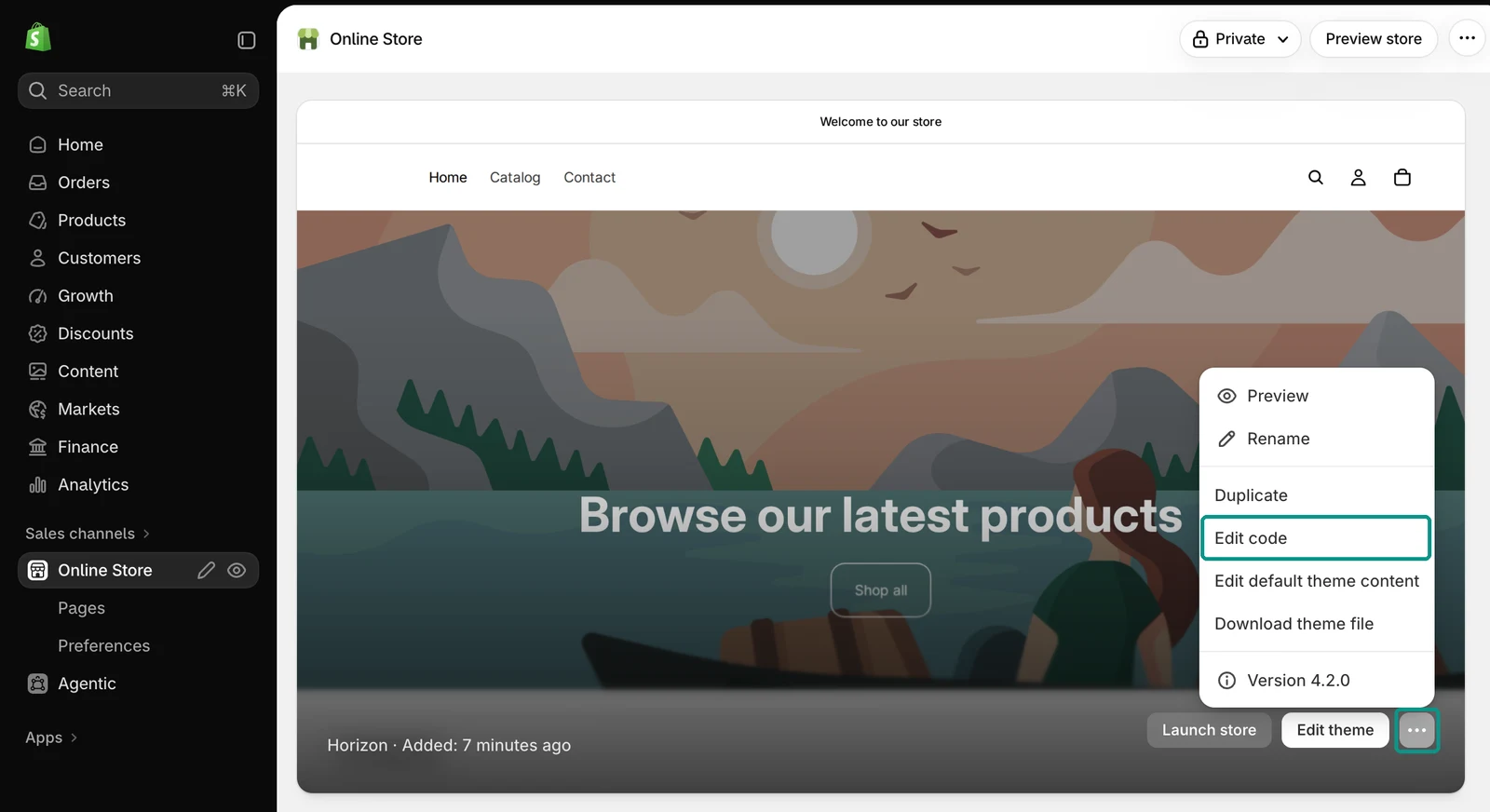Choose Duplicate in the theme menu
This screenshot has width=1490, height=812.
pos(1317,495)
